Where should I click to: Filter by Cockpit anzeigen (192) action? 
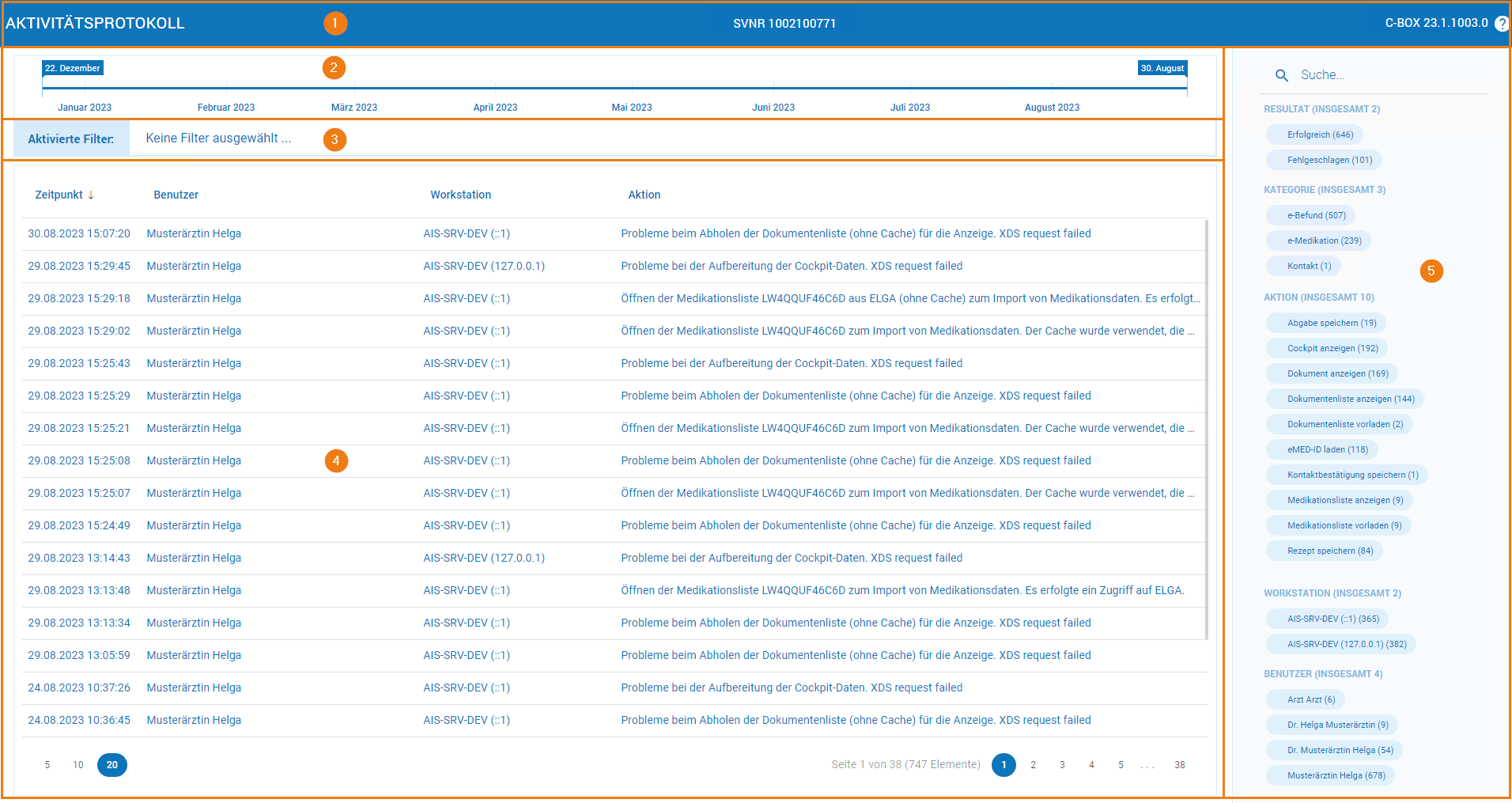tap(1327, 348)
